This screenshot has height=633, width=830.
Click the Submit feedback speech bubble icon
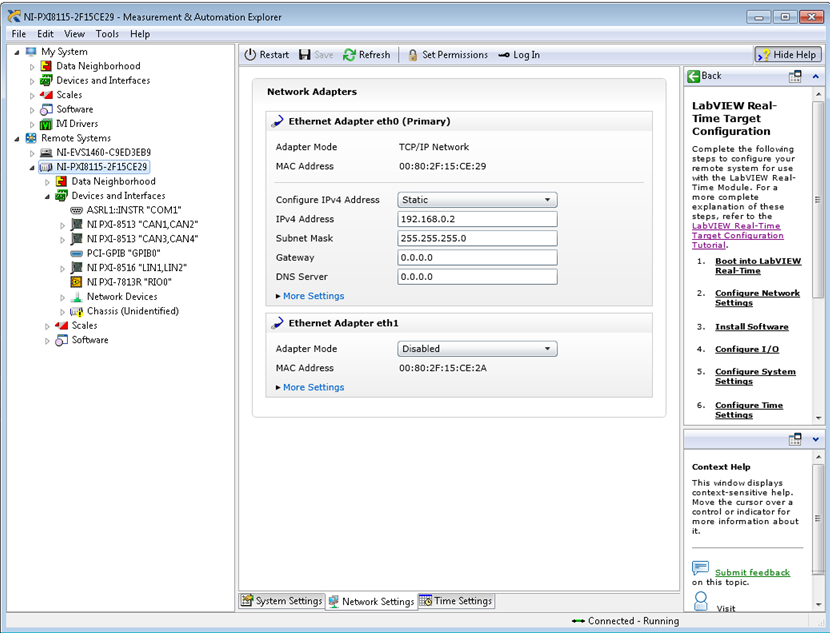[700, 568]
